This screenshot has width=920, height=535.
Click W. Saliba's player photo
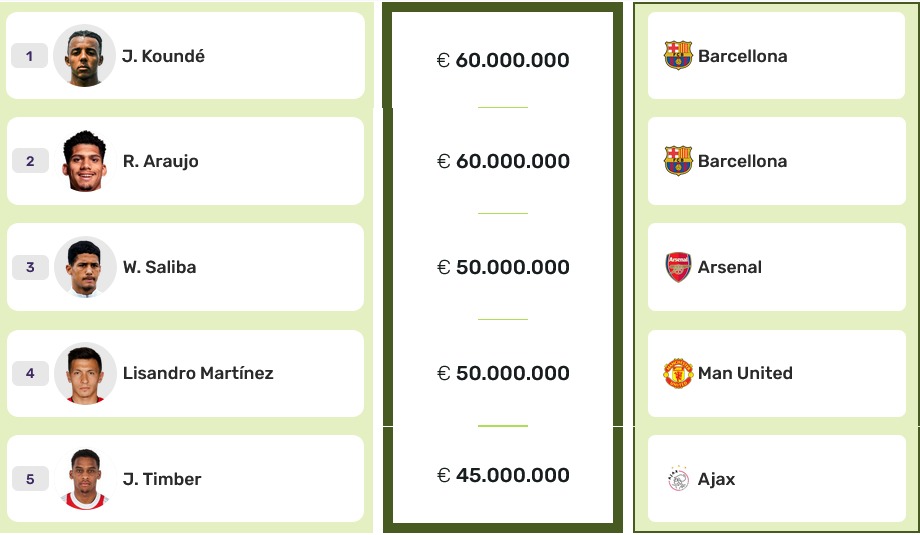pos(85,267)
